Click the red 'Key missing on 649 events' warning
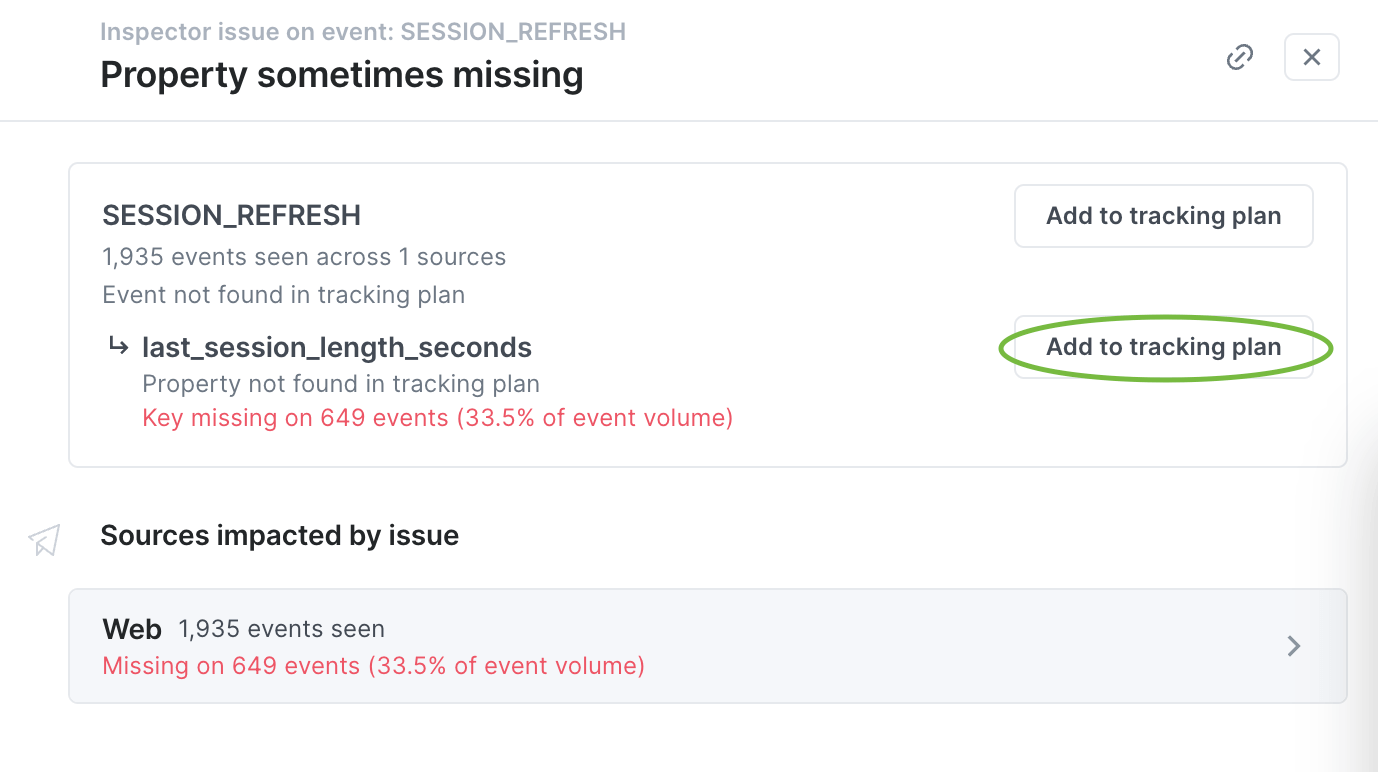Image resolution: width=1378 pixels, height=772 pixels. 438,418
